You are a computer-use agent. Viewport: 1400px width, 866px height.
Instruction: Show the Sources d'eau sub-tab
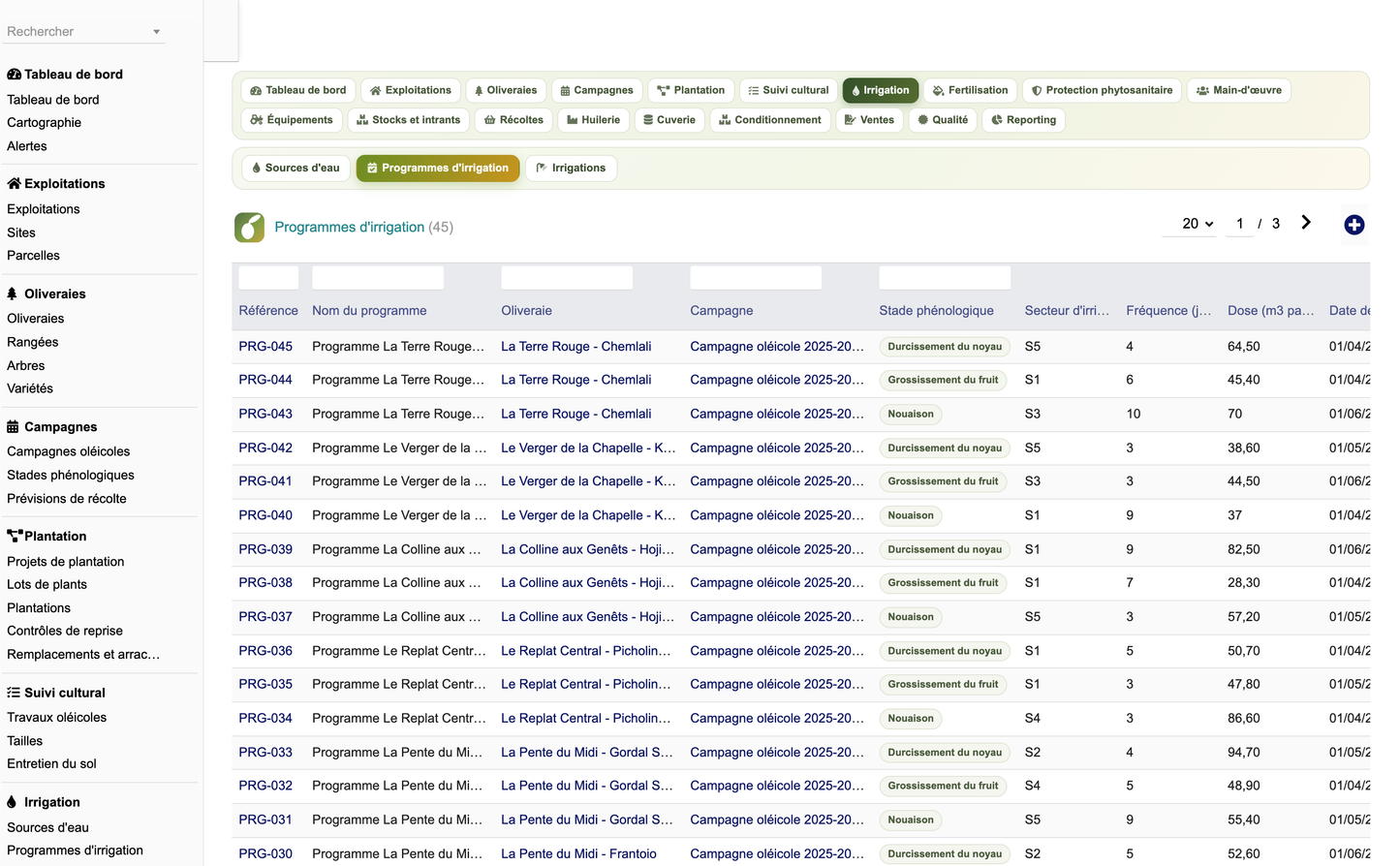[296, 168]
